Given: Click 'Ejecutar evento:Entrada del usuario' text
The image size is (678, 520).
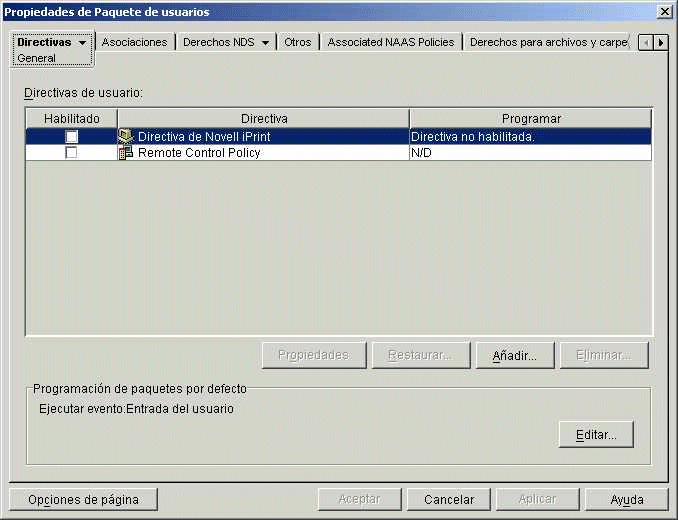Looking at the screenshot, I should pyautogui.click(x=136, y=409).
